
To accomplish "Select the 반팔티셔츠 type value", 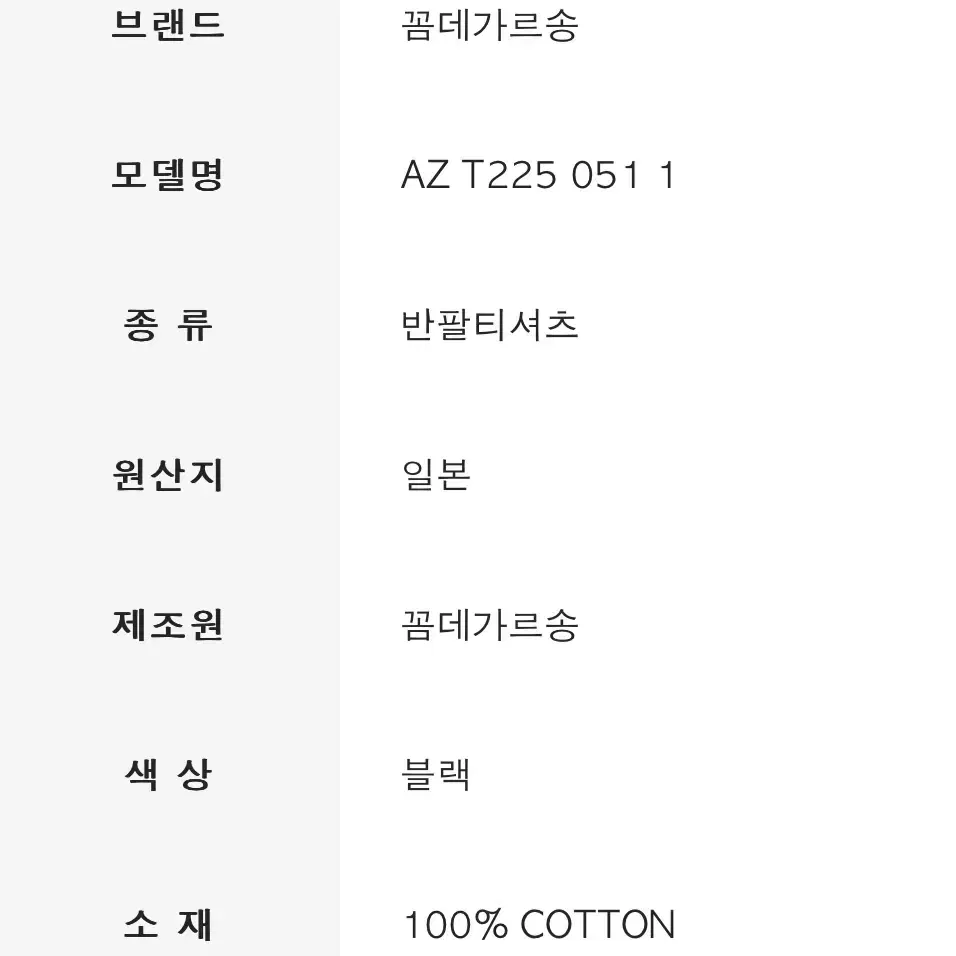I will 490,325.
